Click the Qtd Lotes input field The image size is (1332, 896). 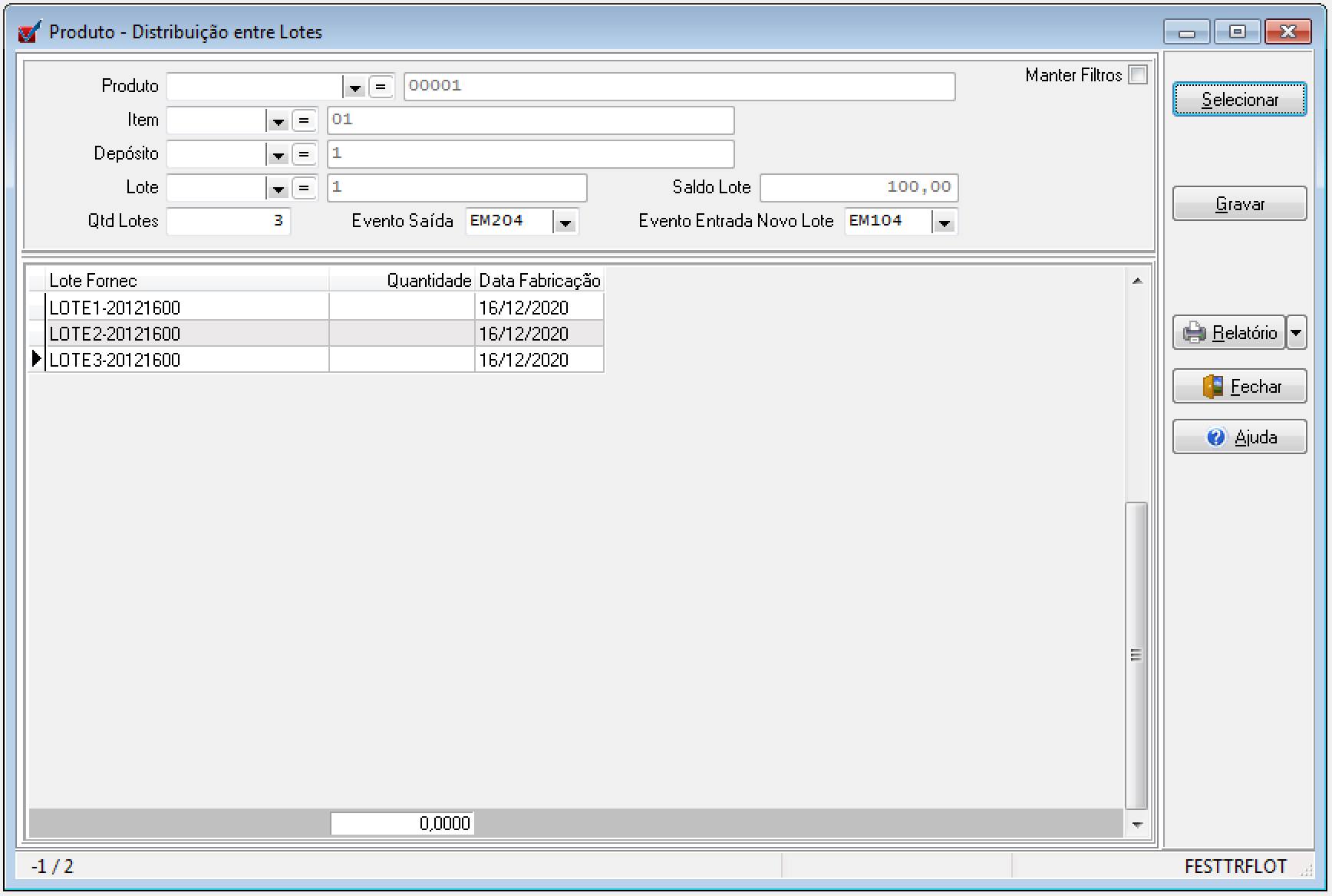coord(228,222)
